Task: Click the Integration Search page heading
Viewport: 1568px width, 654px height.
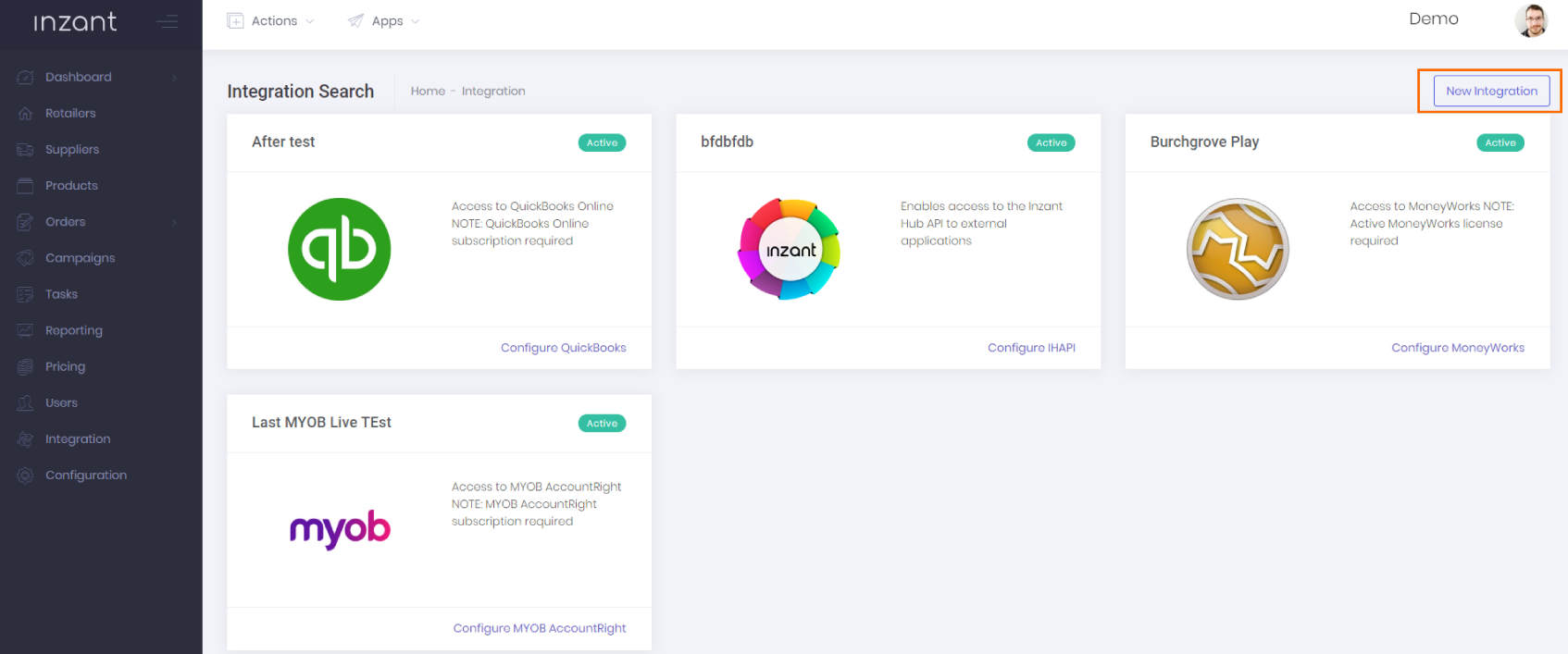Action: tap(301, 91)
